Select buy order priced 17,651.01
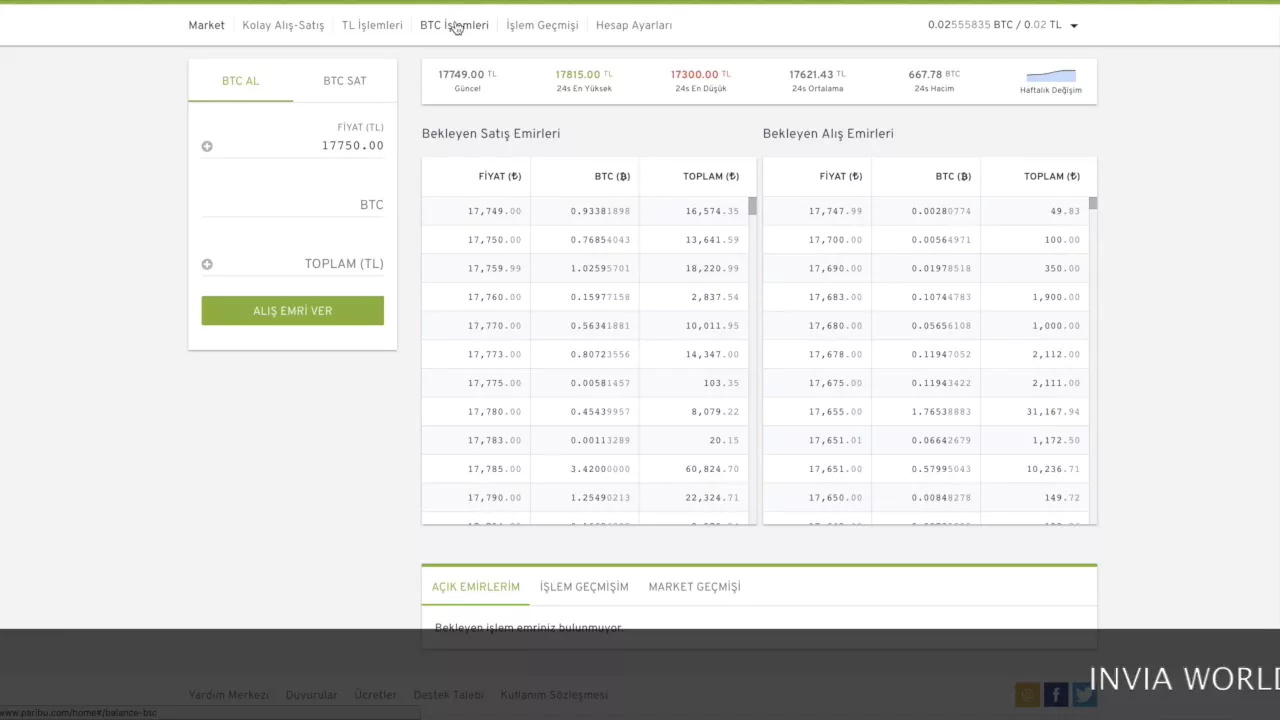This screenshot has width=1280, height=720. [x=926, y=440]
